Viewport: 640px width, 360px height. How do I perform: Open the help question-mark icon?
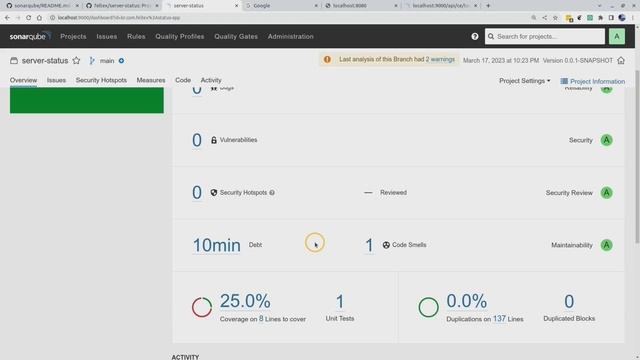click(474, 36)
